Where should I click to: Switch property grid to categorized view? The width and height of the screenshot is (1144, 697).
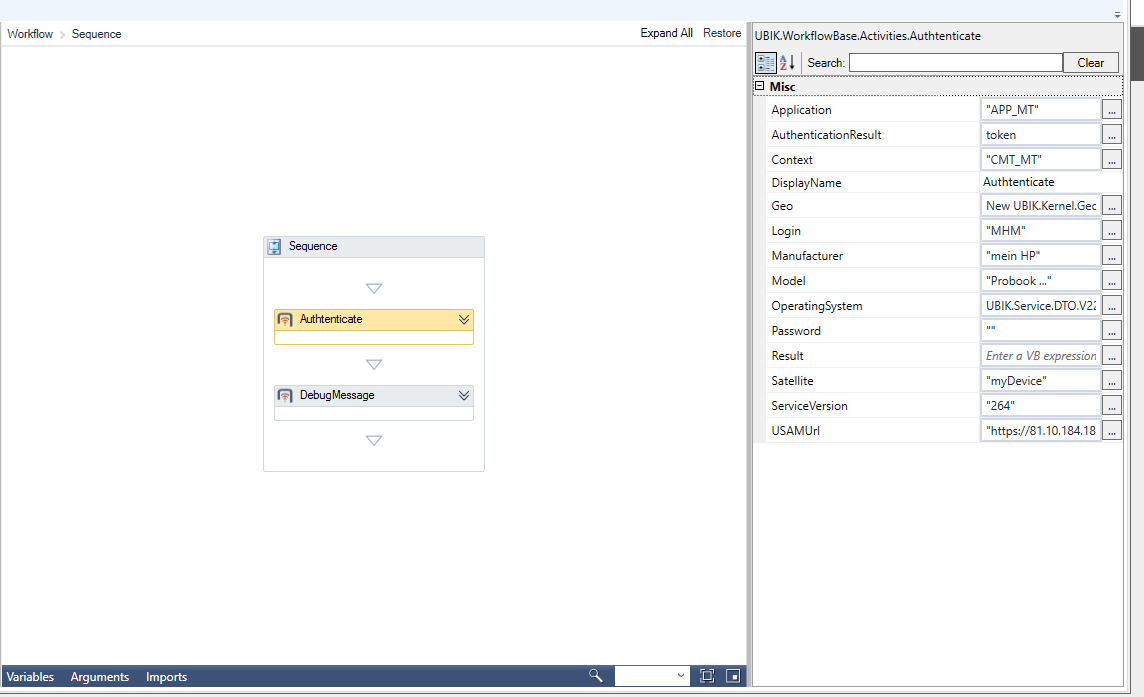(765, 63)
